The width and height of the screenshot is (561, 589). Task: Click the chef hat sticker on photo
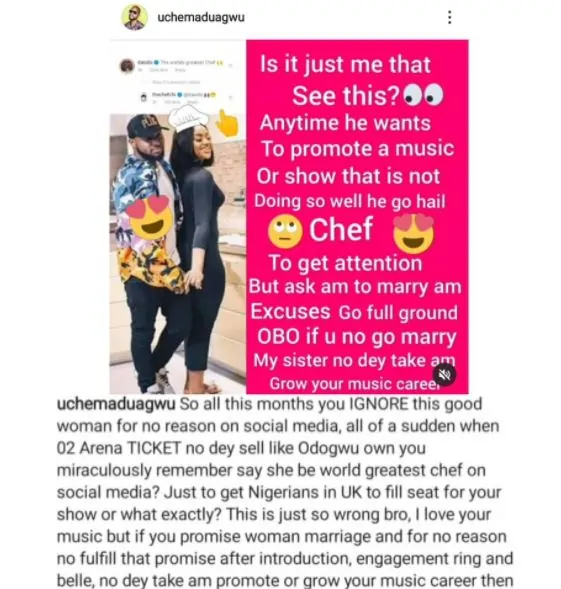188,118
